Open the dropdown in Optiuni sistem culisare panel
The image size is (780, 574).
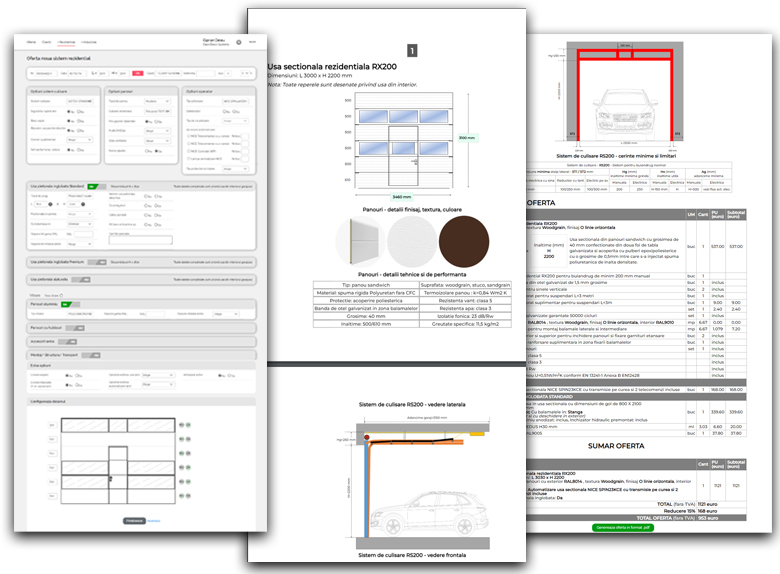(x=80, y=140)
